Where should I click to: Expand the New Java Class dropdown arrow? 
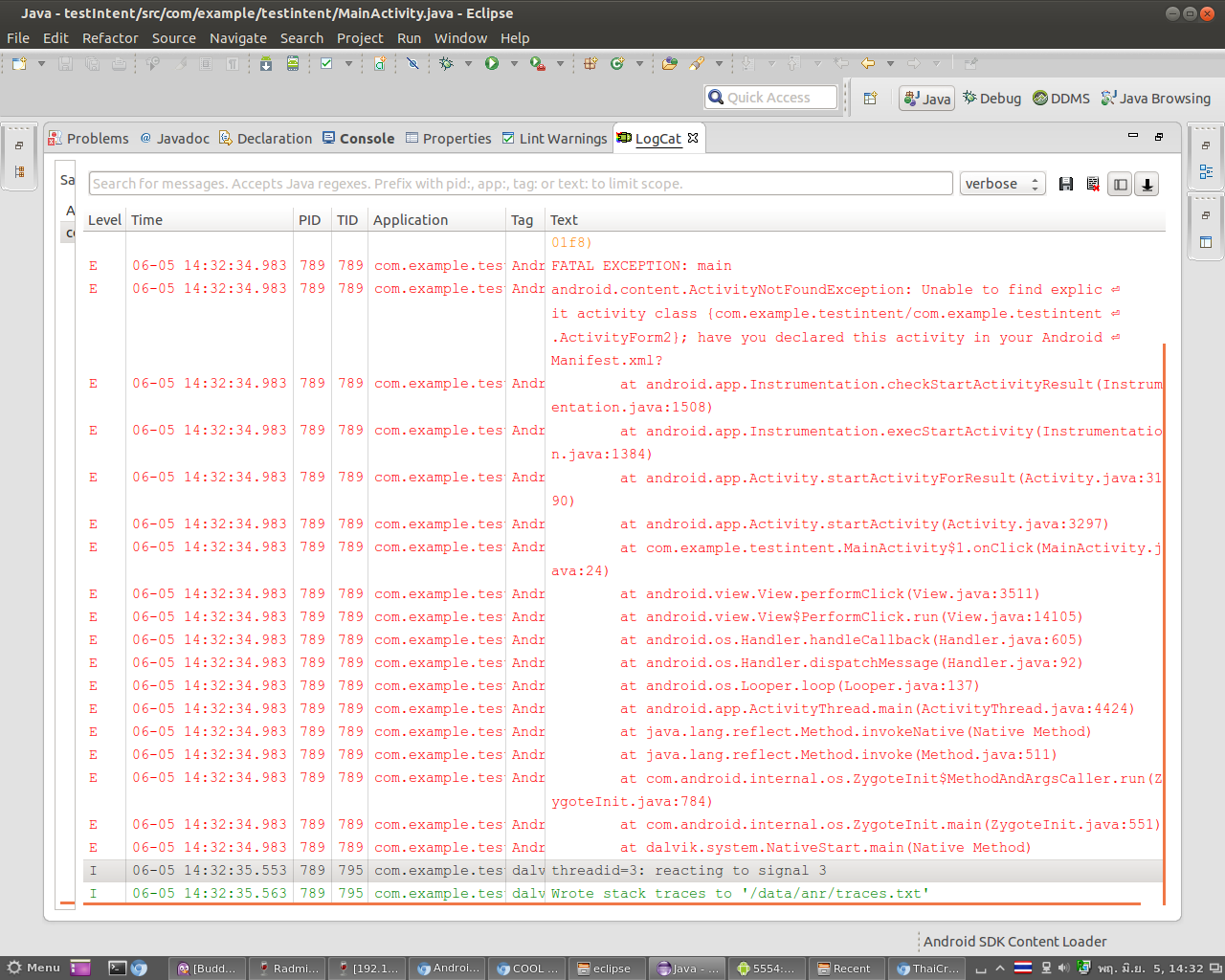point(639,63)
